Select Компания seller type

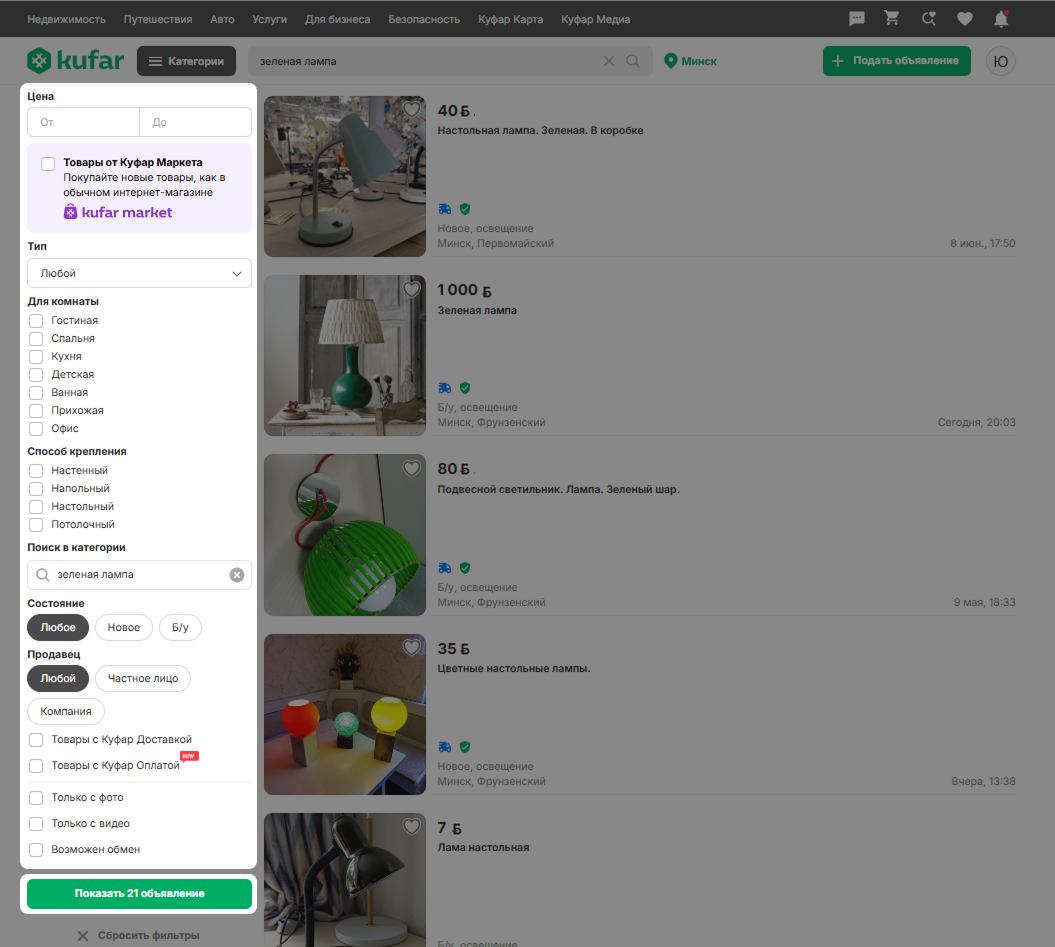pos(66,711)
